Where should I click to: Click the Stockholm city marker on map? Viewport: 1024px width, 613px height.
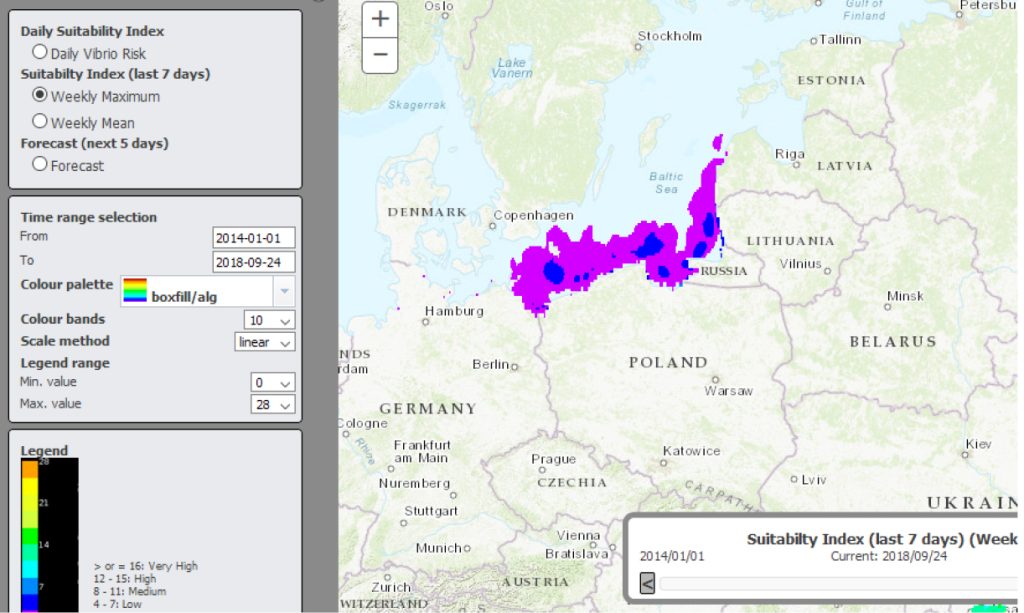[641, 45]
